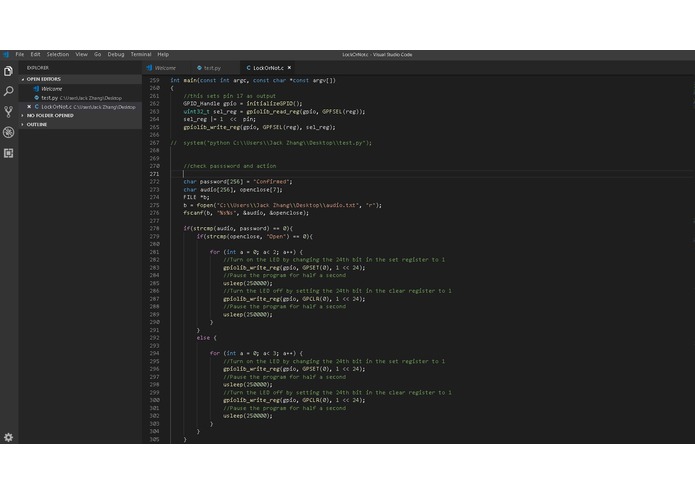Viewport: 695px width, 494px height.
Task: Click the Explorer panel title
Action: coord(38,68)
